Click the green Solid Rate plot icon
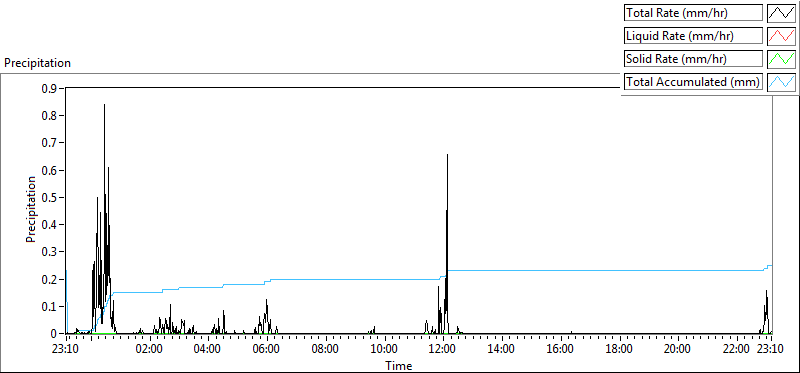Screen dimensions: 800x373 tap(781, 59)
